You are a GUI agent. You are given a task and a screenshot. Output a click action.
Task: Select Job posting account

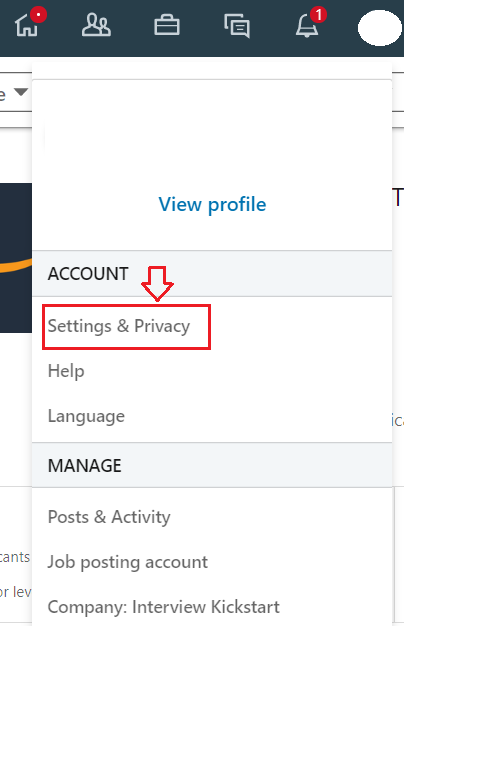127,562
